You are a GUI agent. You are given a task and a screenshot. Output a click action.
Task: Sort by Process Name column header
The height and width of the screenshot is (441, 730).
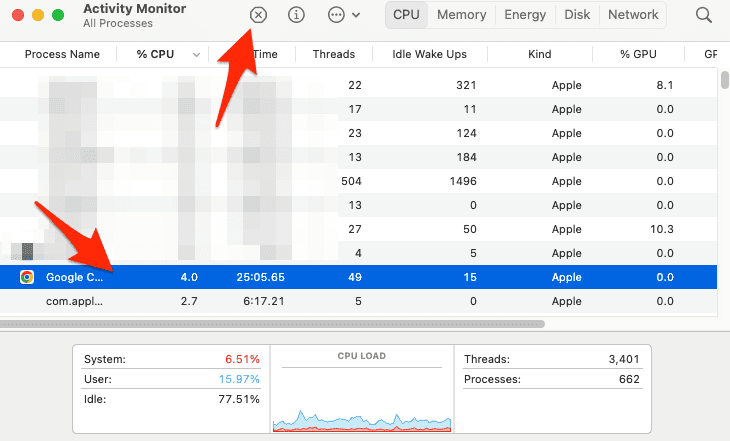coord(62,54)
